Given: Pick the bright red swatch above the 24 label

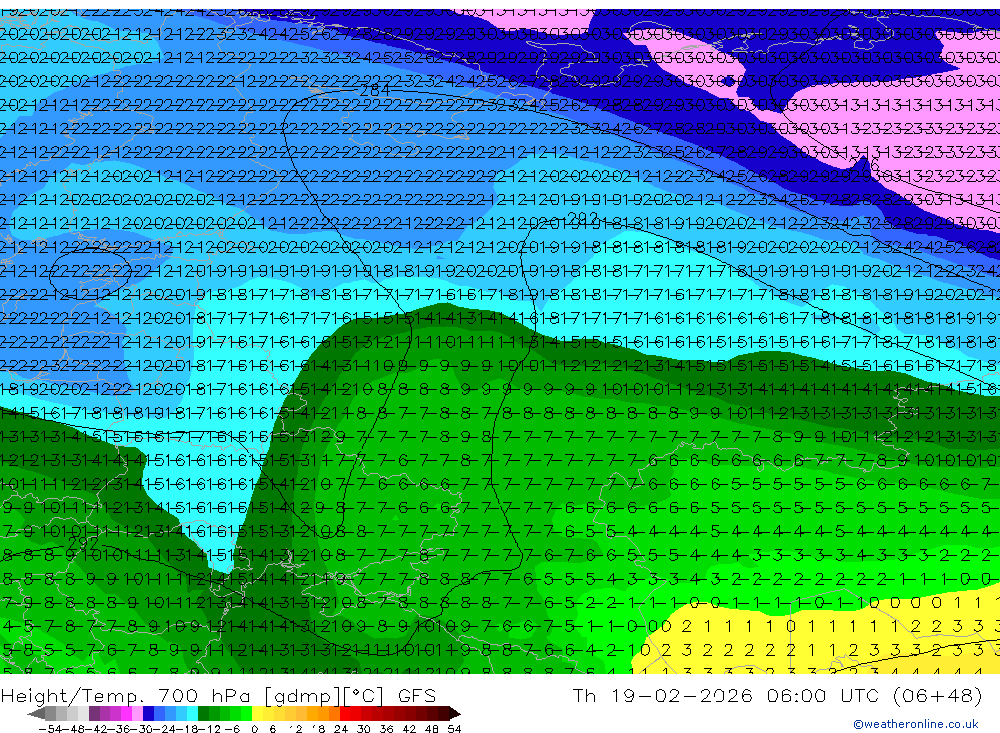Looking at the screenshot, I should click(345, 714).
